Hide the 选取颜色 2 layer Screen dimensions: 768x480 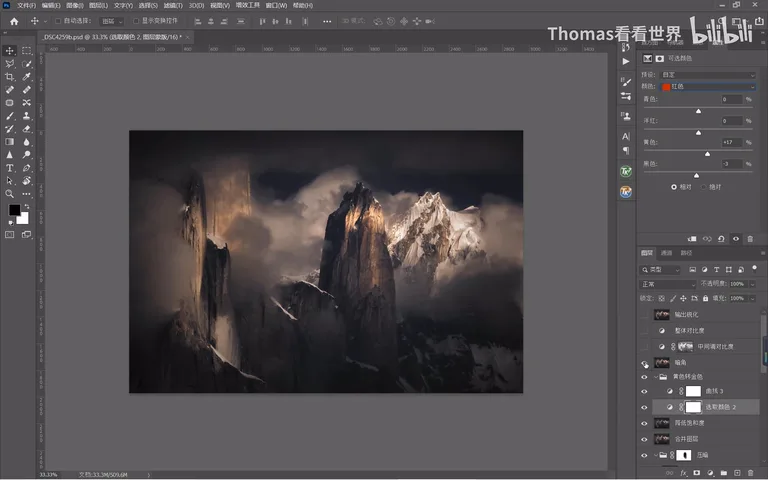pyautogui.click(x=645, y=407)
